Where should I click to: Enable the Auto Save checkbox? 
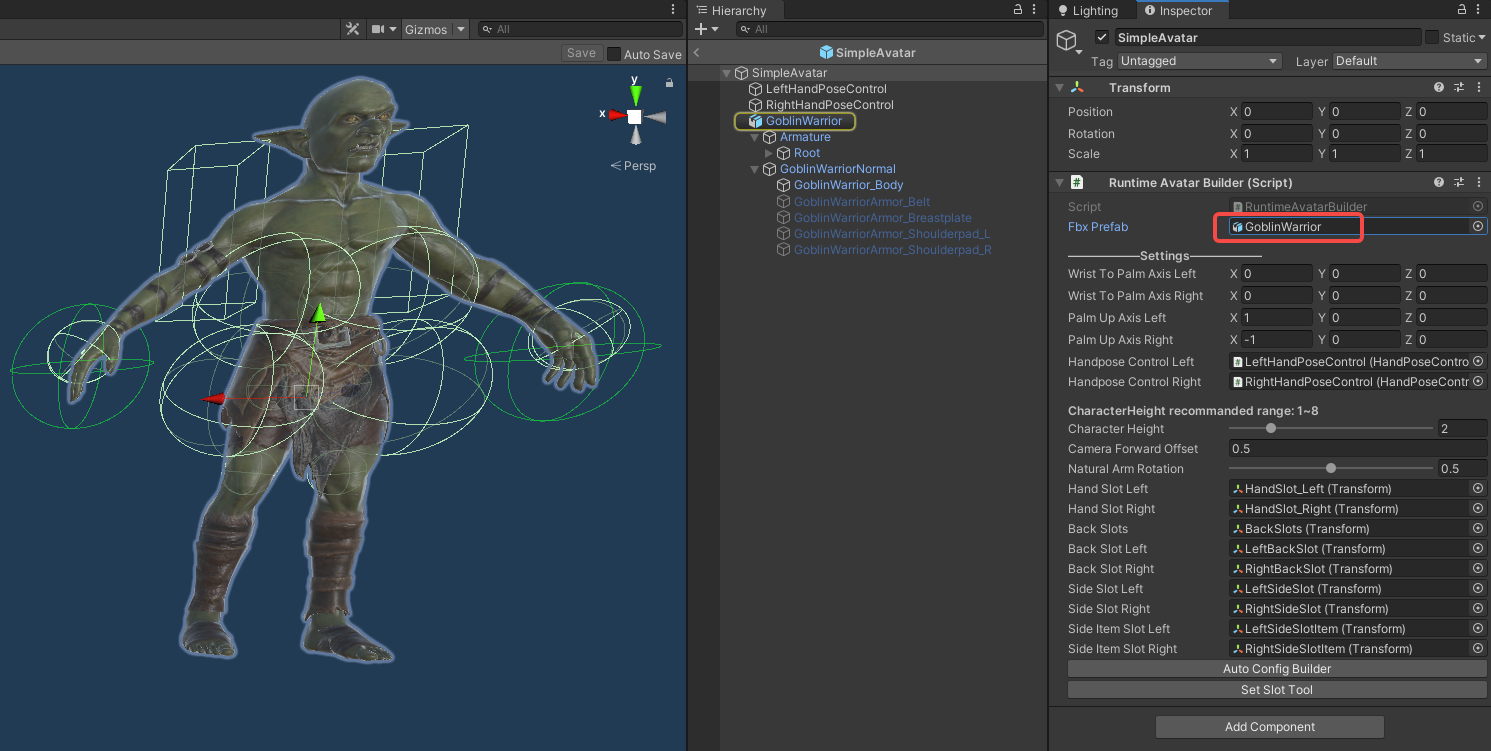point(614,54)
